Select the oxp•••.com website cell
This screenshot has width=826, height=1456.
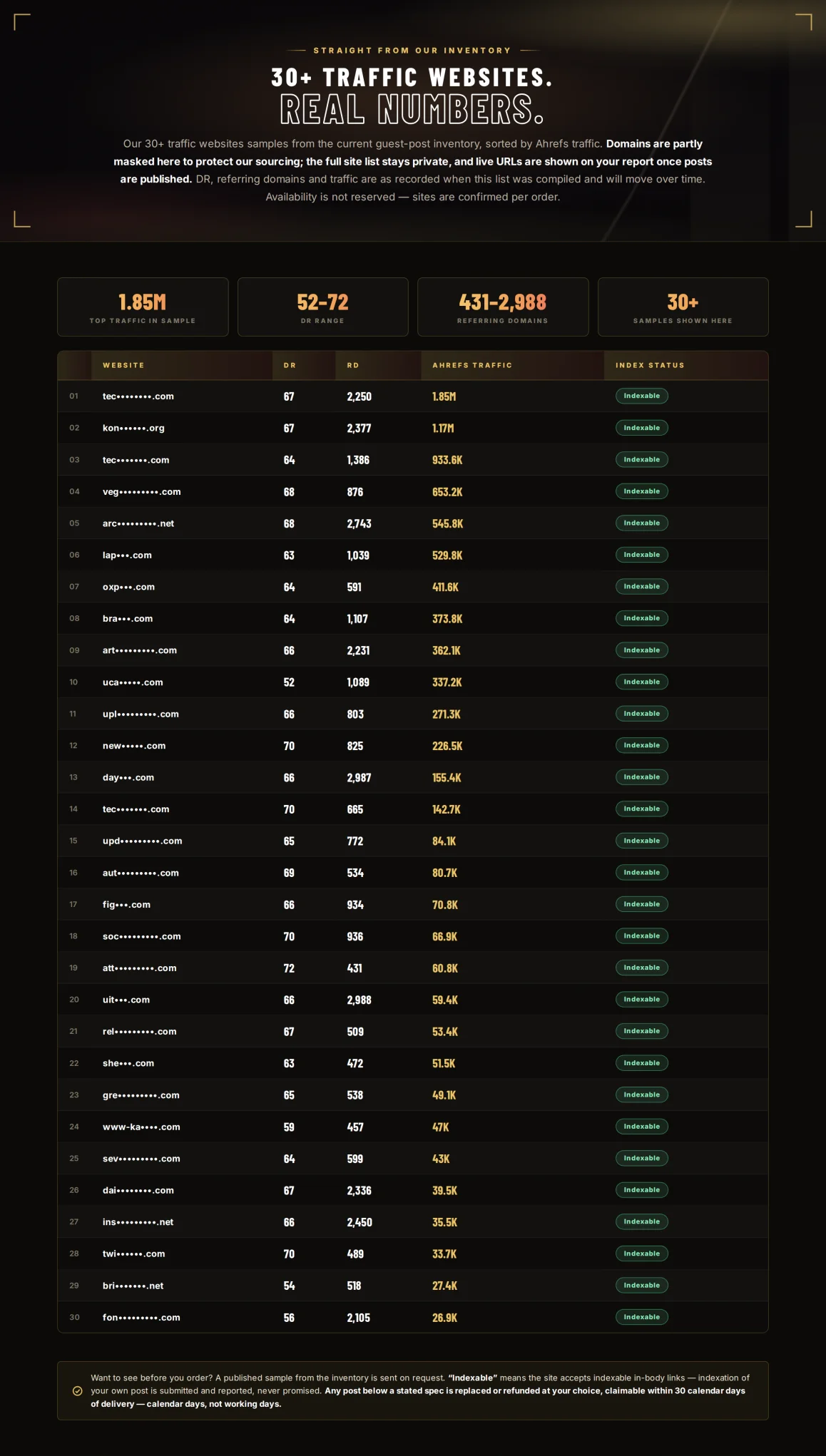tap(128, 587)
